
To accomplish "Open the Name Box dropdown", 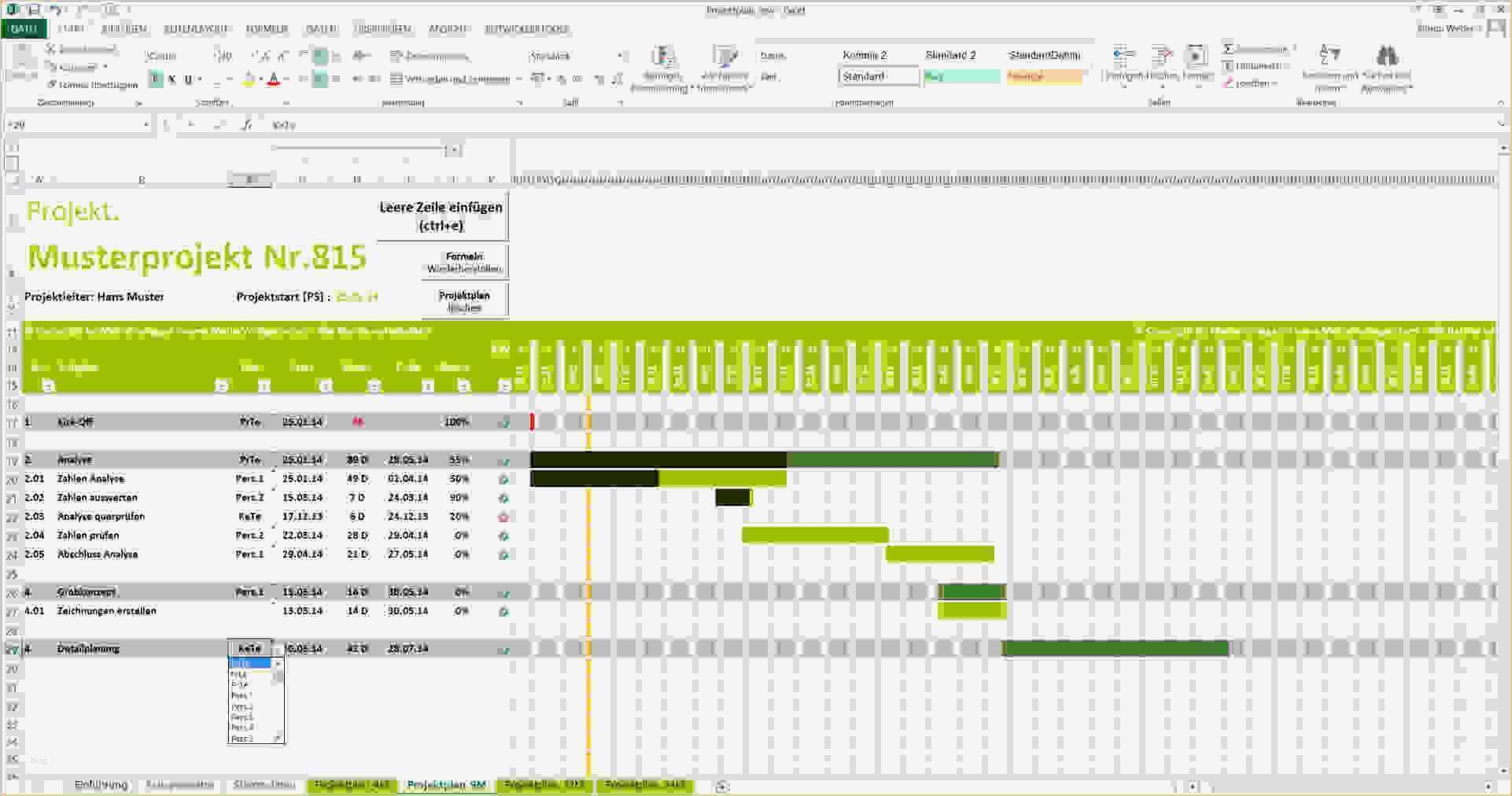I will [146, 124].
